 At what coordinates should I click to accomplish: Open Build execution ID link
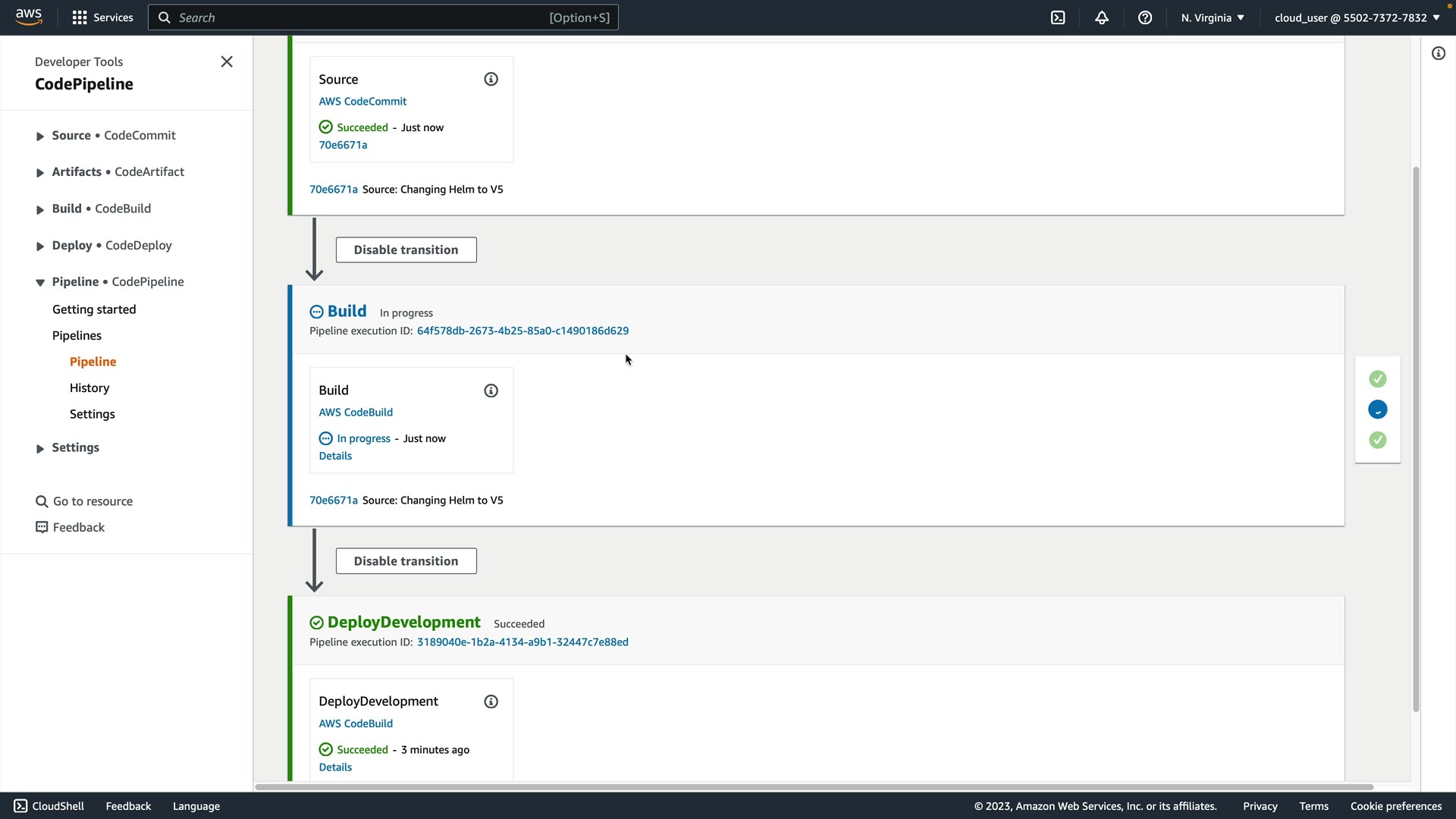[522, 331]
